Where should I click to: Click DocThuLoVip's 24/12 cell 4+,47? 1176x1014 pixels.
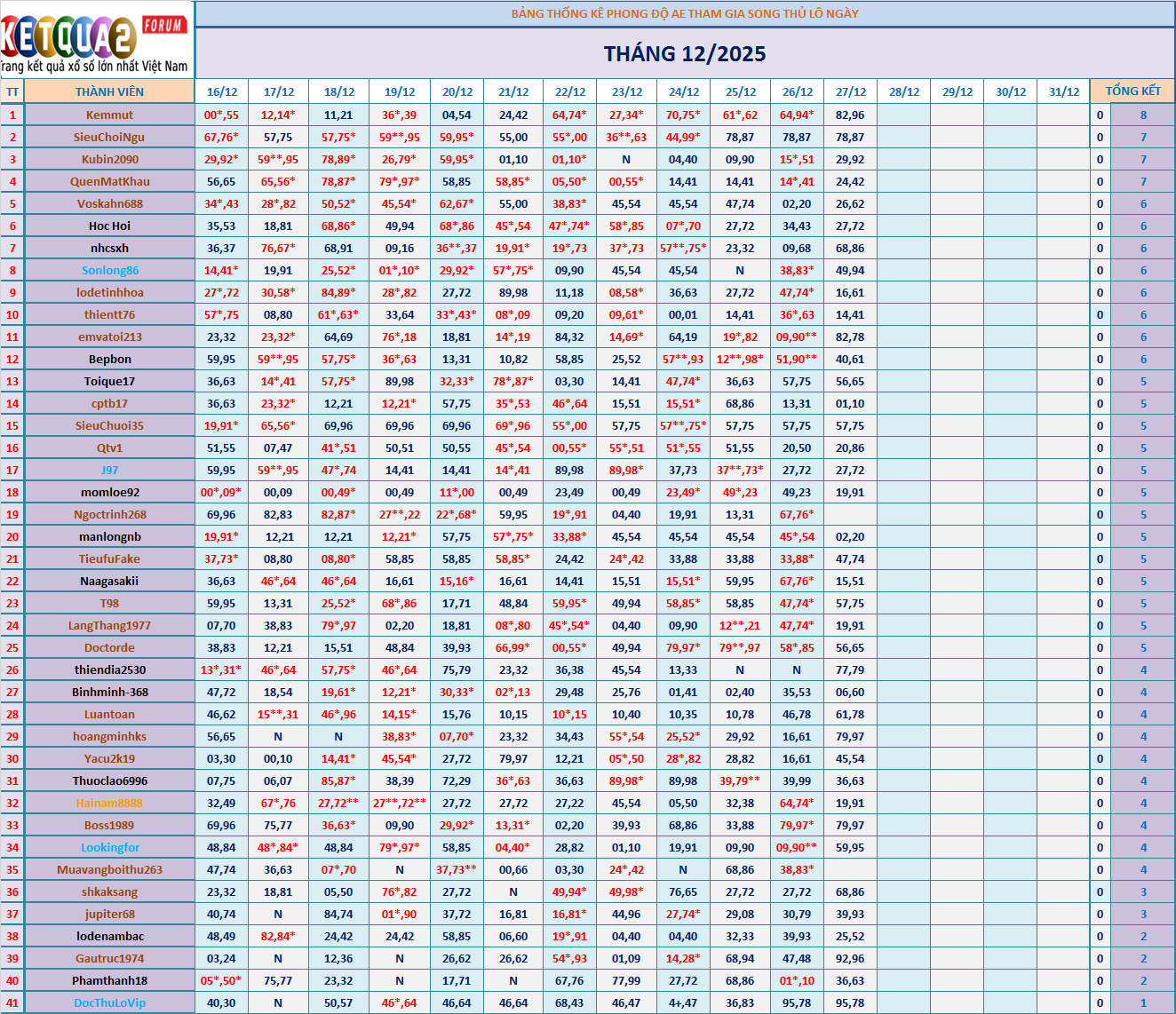pos(684,1002)
